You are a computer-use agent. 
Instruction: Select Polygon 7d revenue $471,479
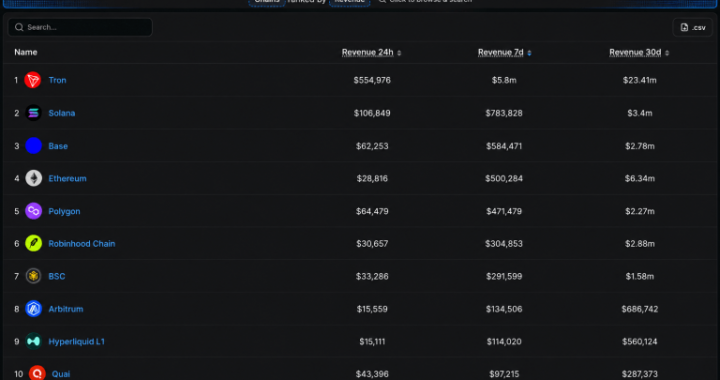pos(504,211)
